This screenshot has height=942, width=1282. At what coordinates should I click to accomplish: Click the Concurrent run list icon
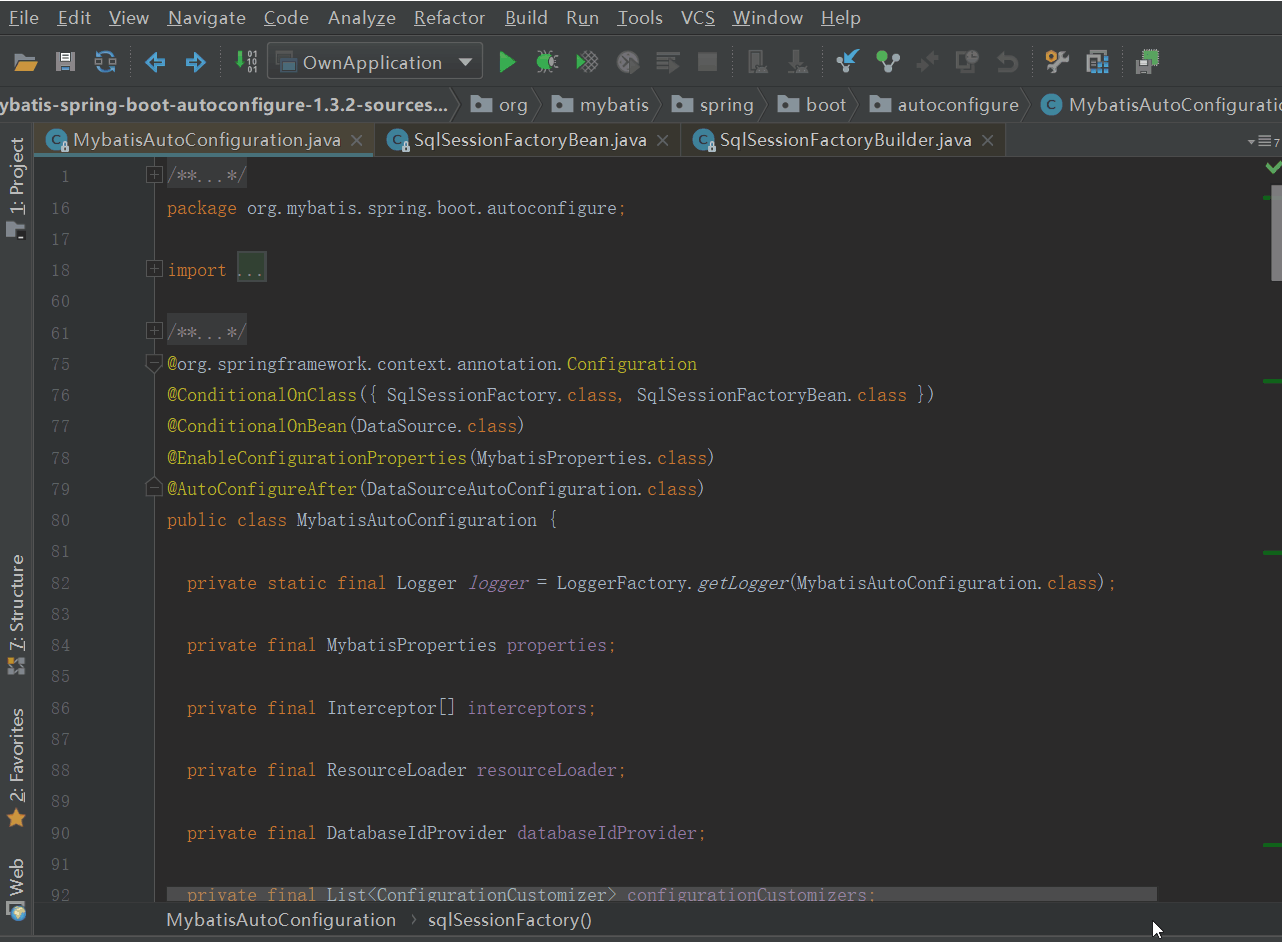tap(667, 62)
